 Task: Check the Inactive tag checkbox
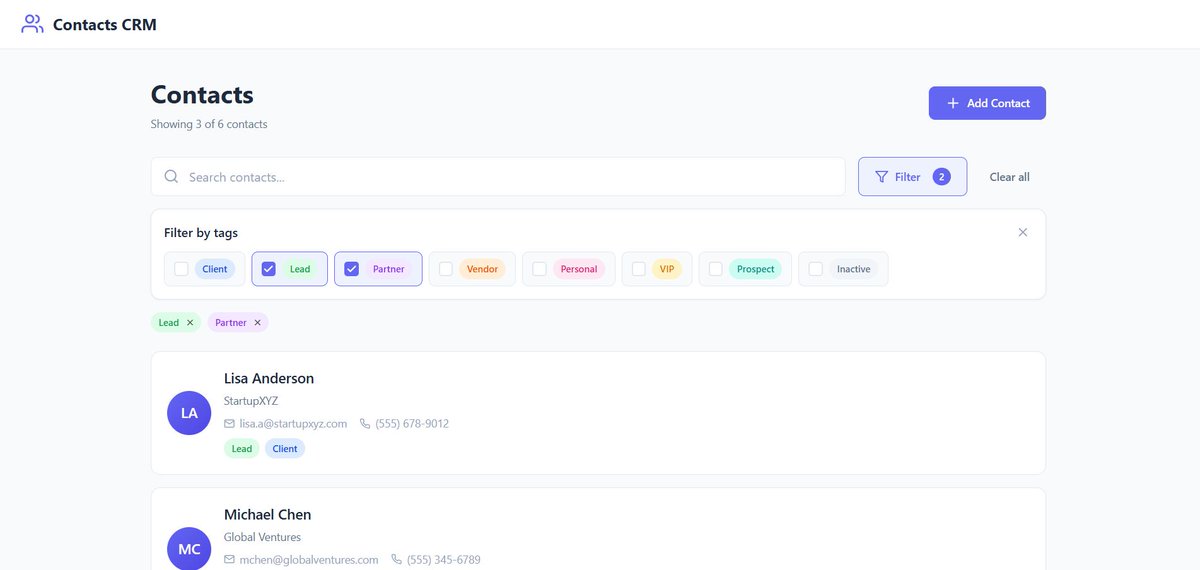(815, 269)
